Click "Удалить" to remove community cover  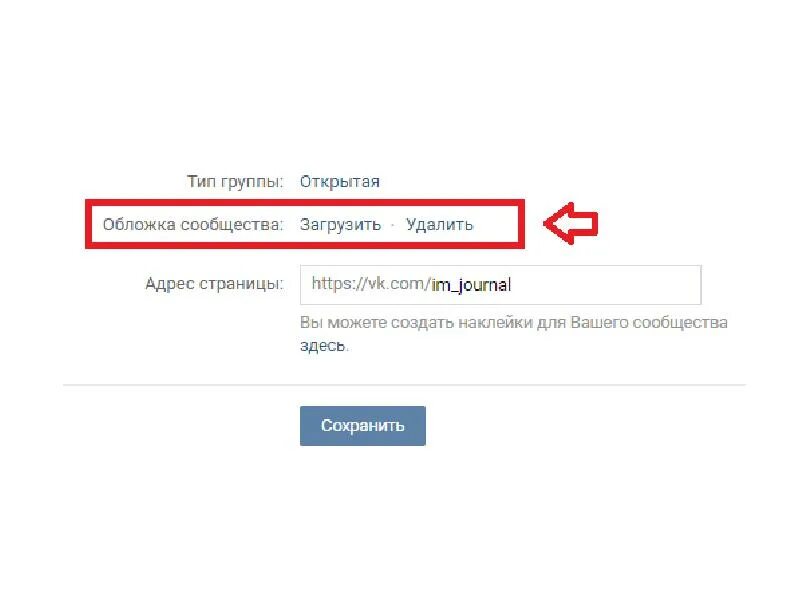point(439,224)
